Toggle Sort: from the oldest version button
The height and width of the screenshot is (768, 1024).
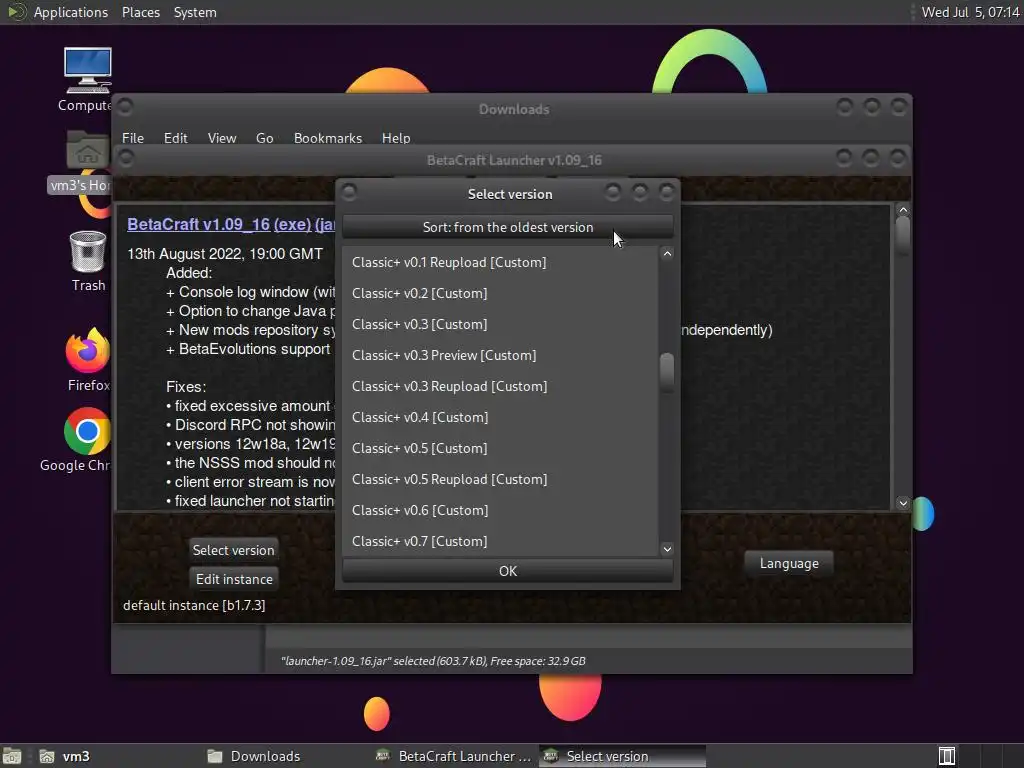point(507,227)
